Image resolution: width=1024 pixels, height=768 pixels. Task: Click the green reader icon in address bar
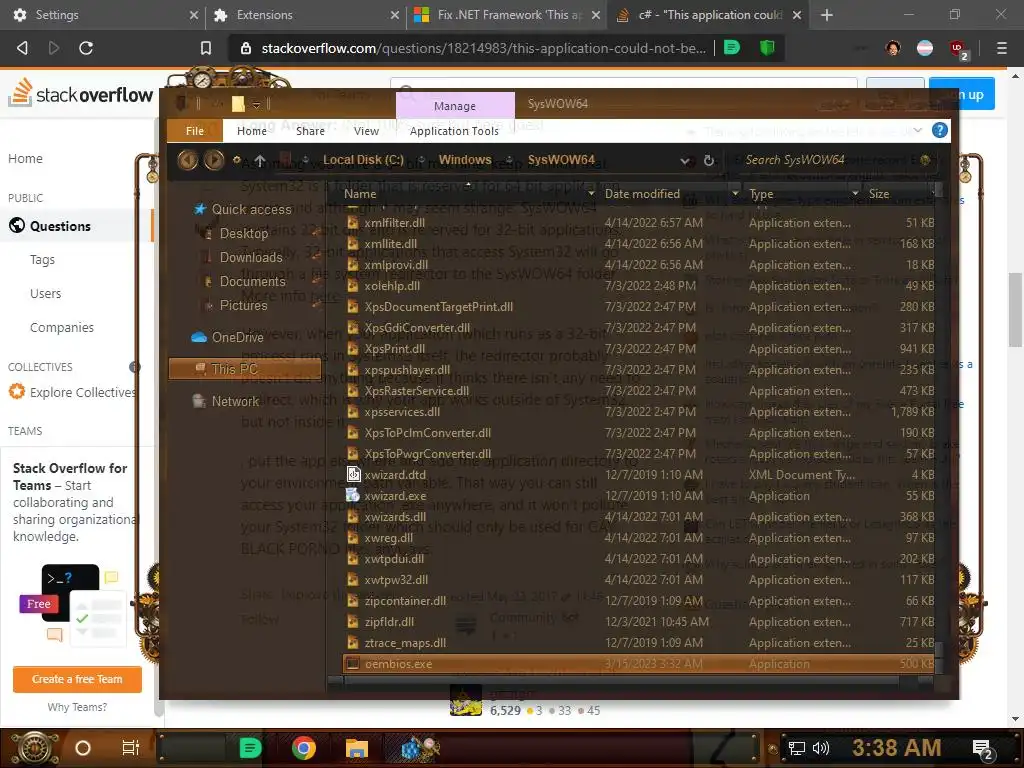point(732,48)
